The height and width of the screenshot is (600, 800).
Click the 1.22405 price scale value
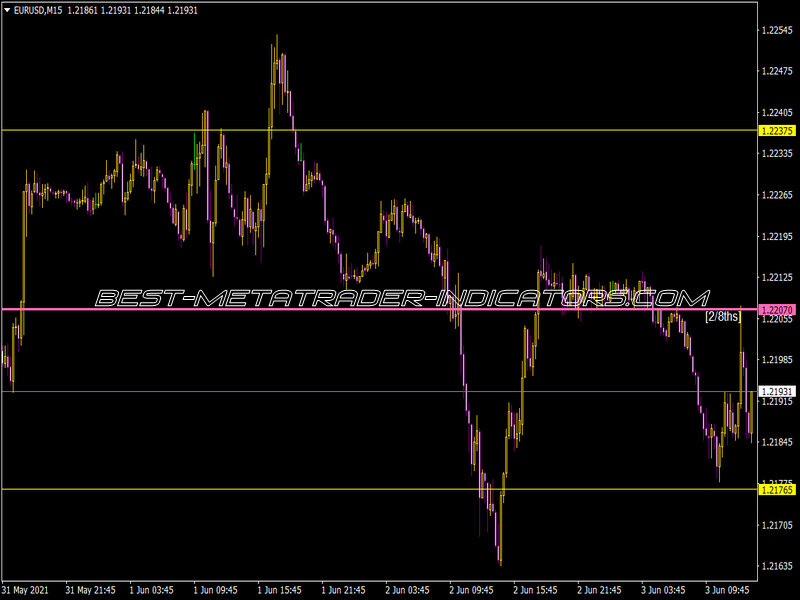(777, 113)
